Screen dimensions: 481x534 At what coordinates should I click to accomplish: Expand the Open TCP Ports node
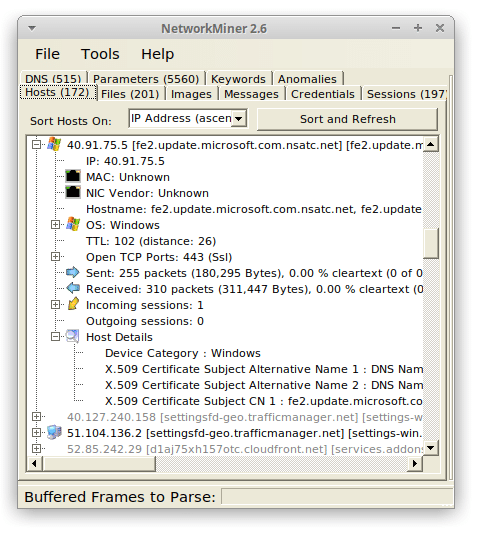[x=55, y=257]
